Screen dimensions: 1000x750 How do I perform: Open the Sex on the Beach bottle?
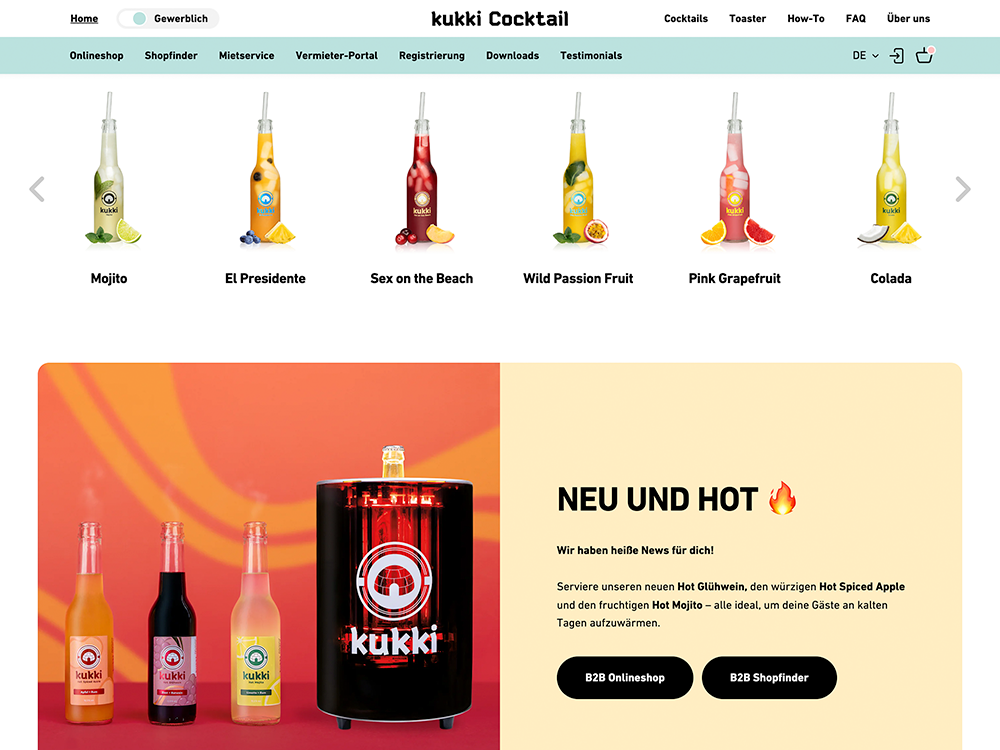[422, 168]
